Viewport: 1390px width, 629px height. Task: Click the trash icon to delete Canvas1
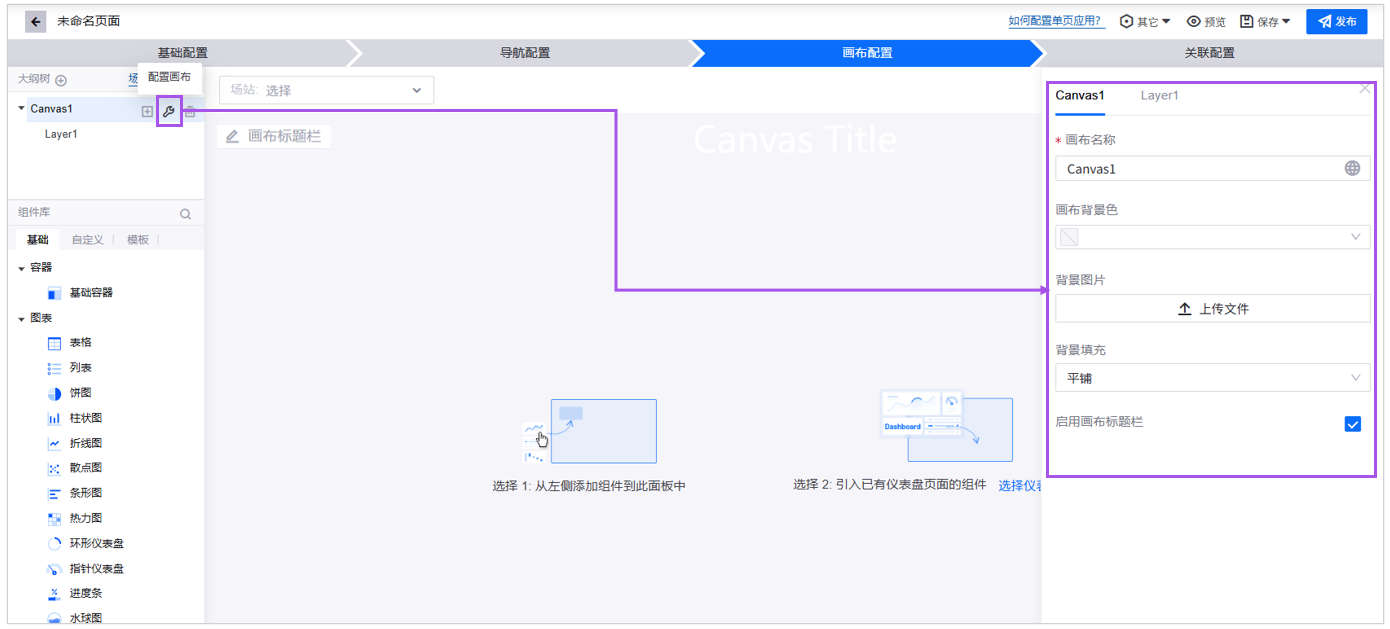coord(189,111)
